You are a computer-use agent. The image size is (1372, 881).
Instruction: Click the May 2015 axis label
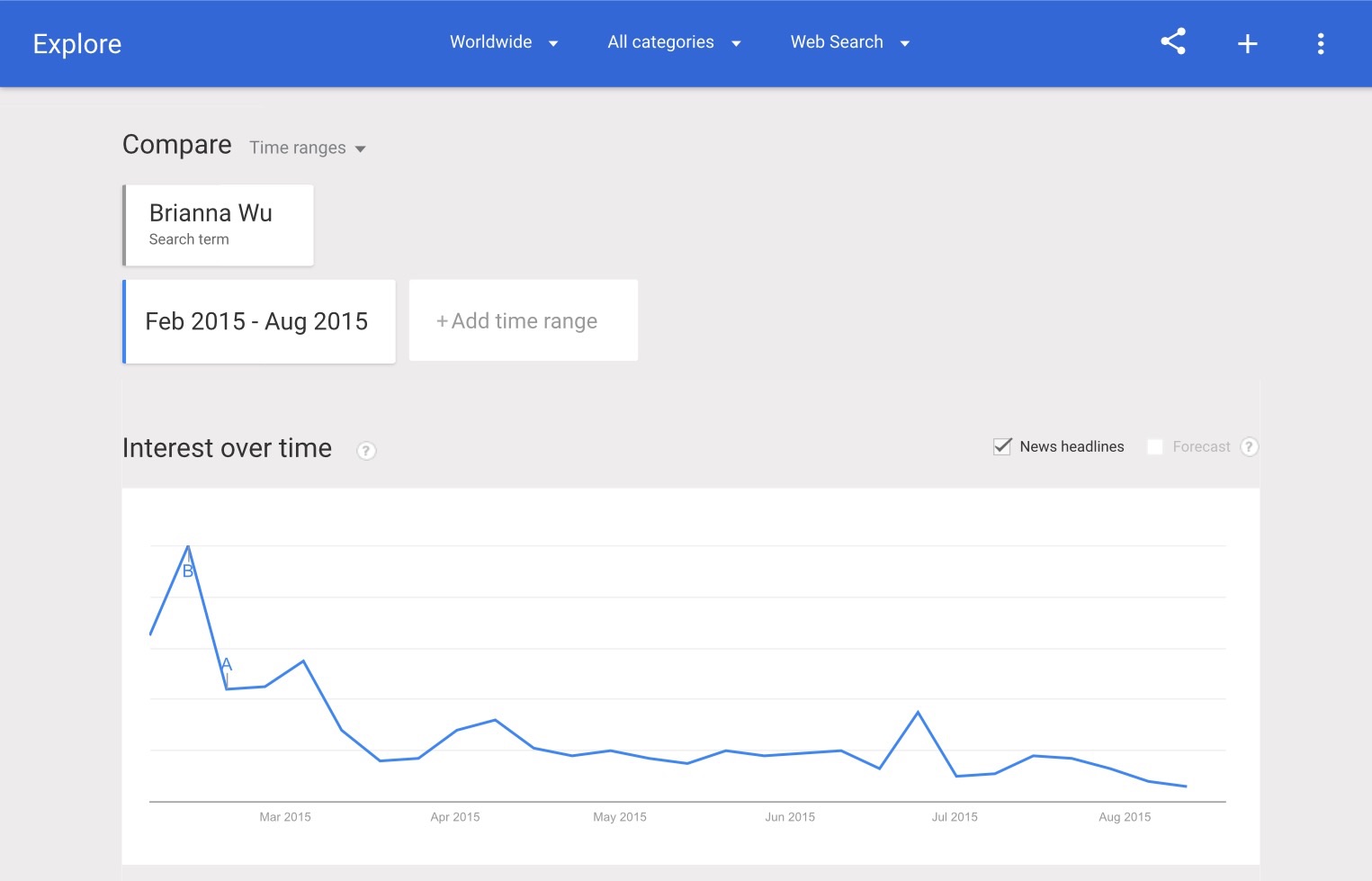point(620,817)
